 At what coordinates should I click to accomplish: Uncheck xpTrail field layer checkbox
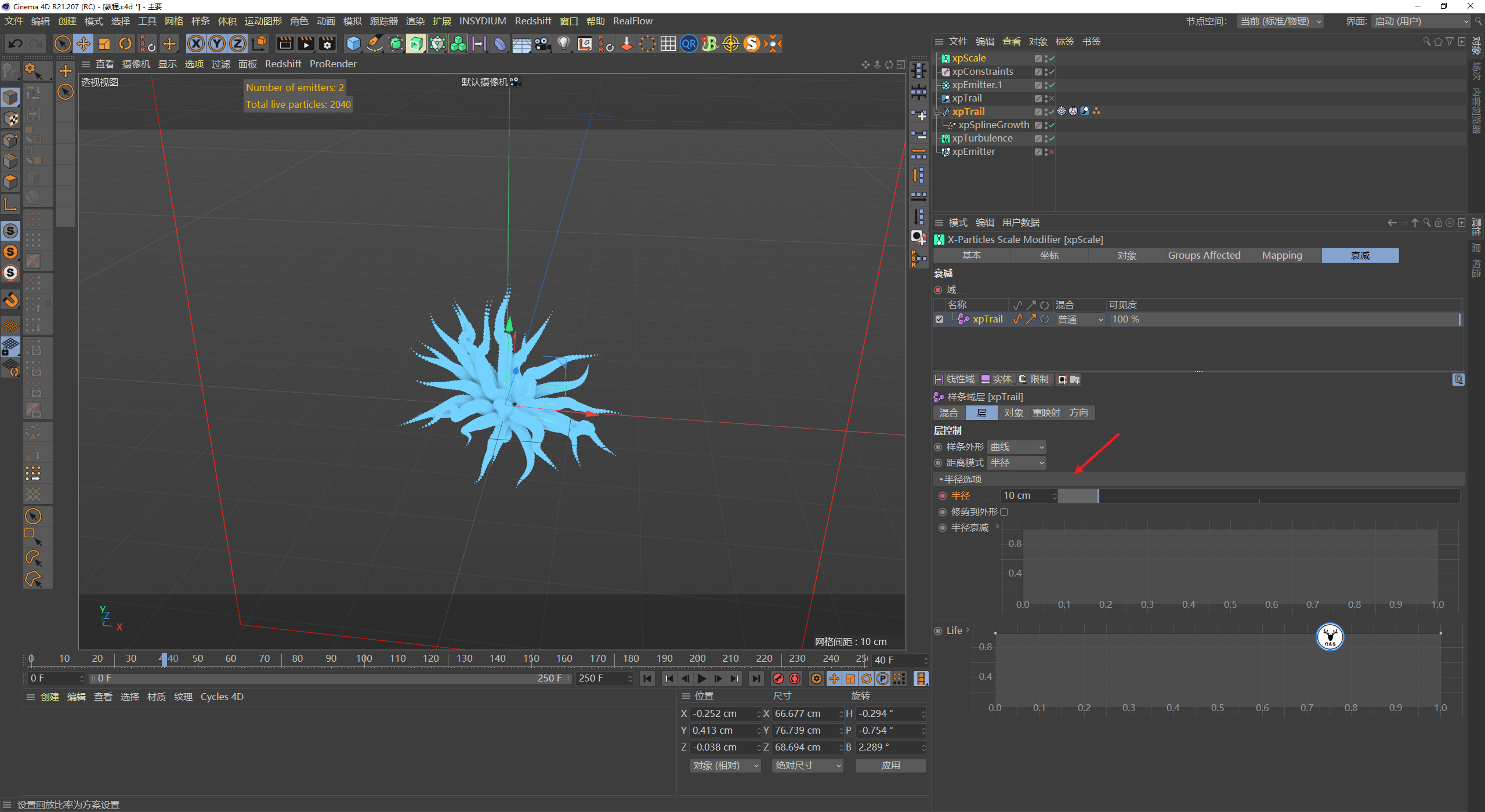(x=940, y=319)
